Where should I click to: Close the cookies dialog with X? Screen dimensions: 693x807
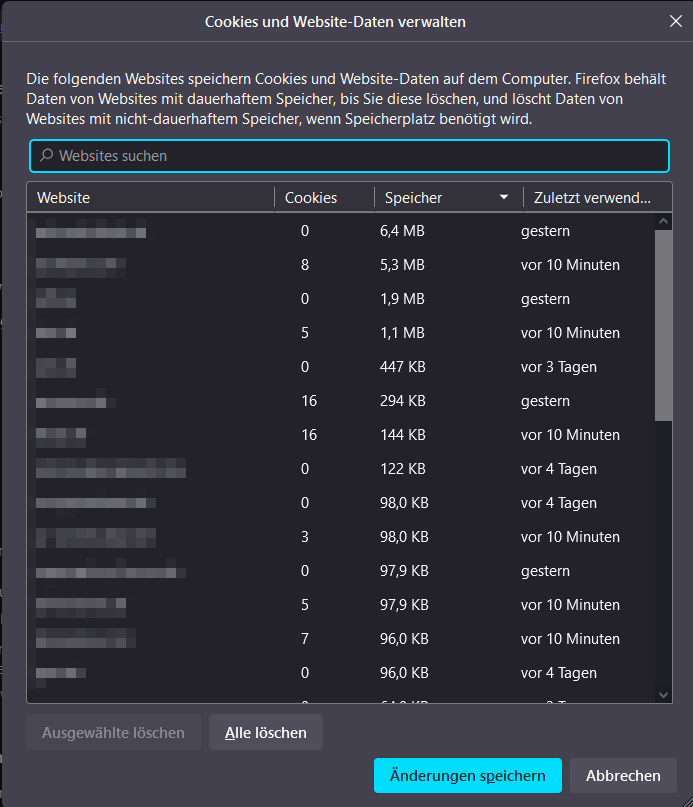(675, 21)
